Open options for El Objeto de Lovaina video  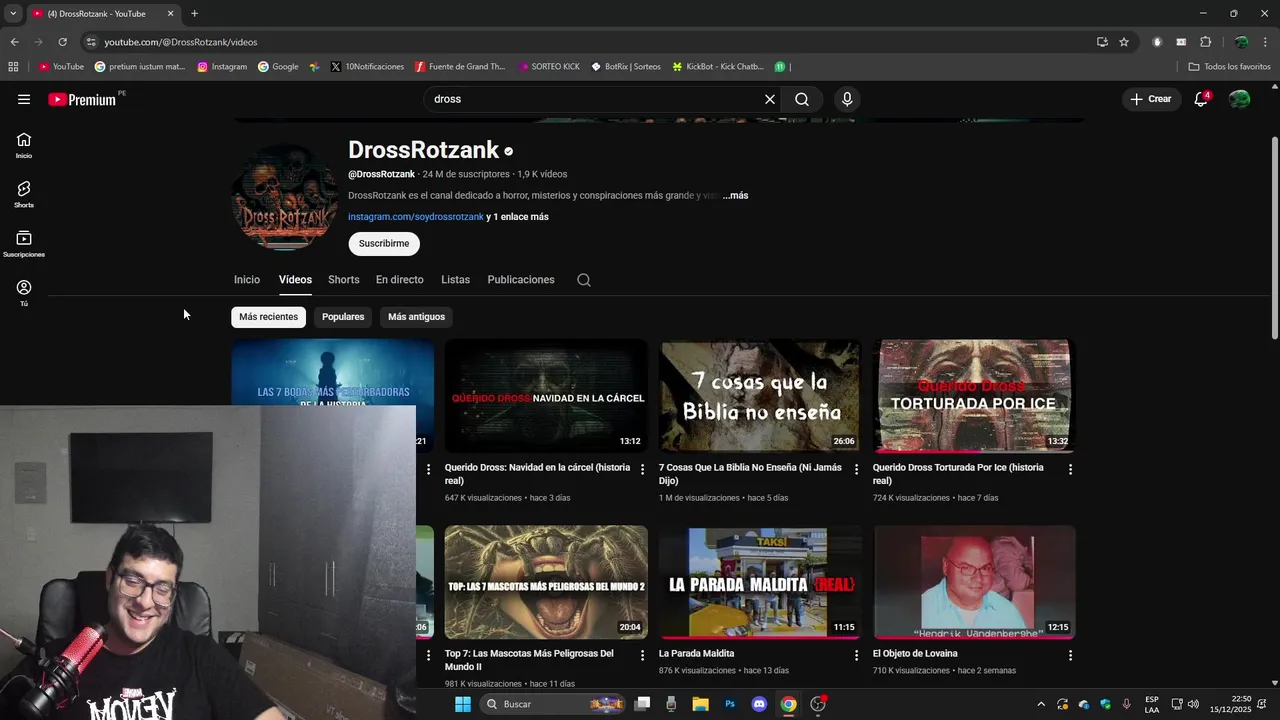point(1070,655)
